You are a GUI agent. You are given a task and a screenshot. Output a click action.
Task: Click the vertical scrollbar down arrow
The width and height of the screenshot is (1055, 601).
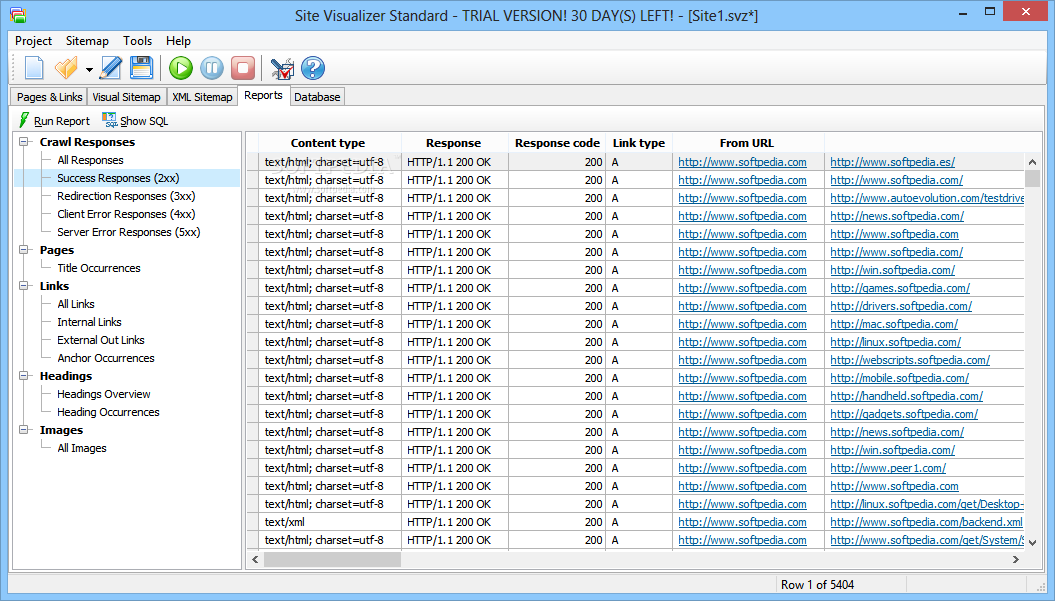pyautogui.click(x=1032, y=542)
